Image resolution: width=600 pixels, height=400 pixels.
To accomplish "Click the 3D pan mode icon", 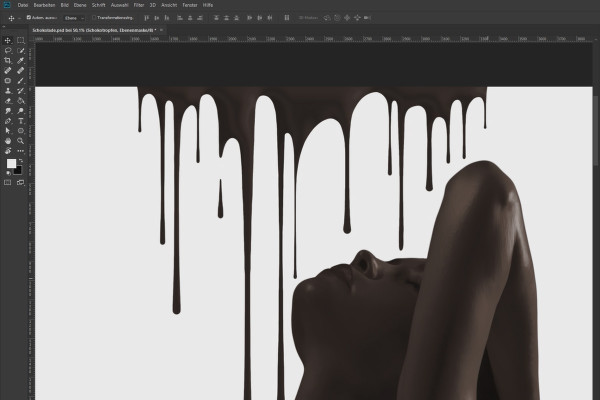I will [x=347, y=18].
